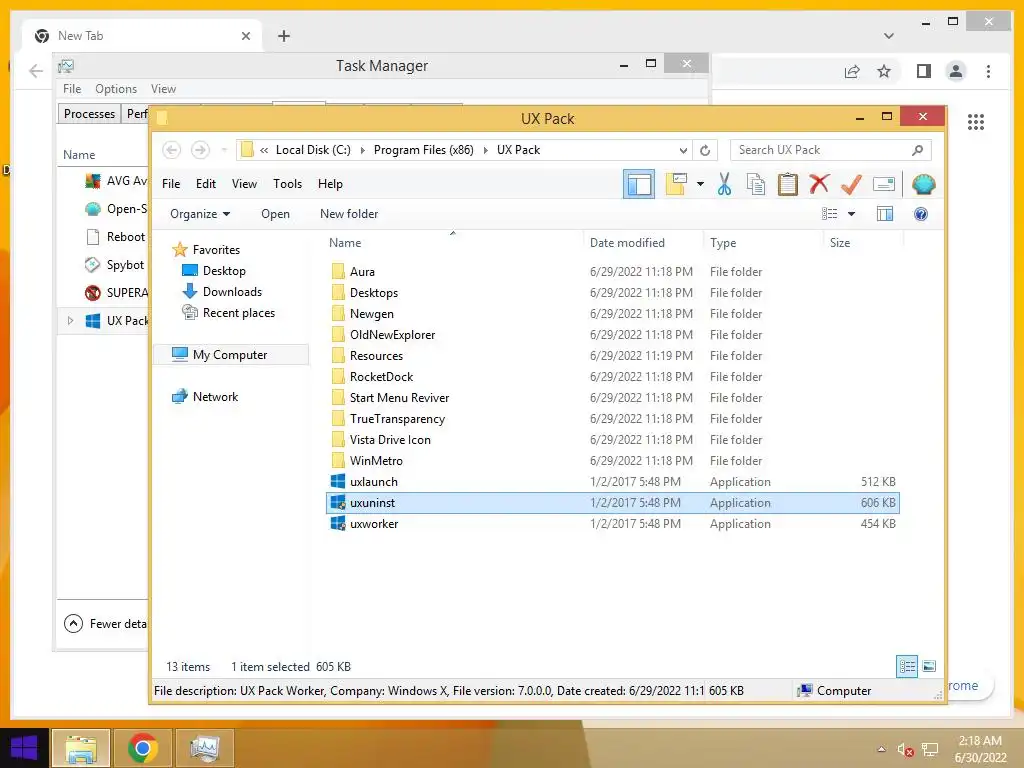Click Program Files (x86) in breadcrumb
The image size is (1024, 768).
423,150
